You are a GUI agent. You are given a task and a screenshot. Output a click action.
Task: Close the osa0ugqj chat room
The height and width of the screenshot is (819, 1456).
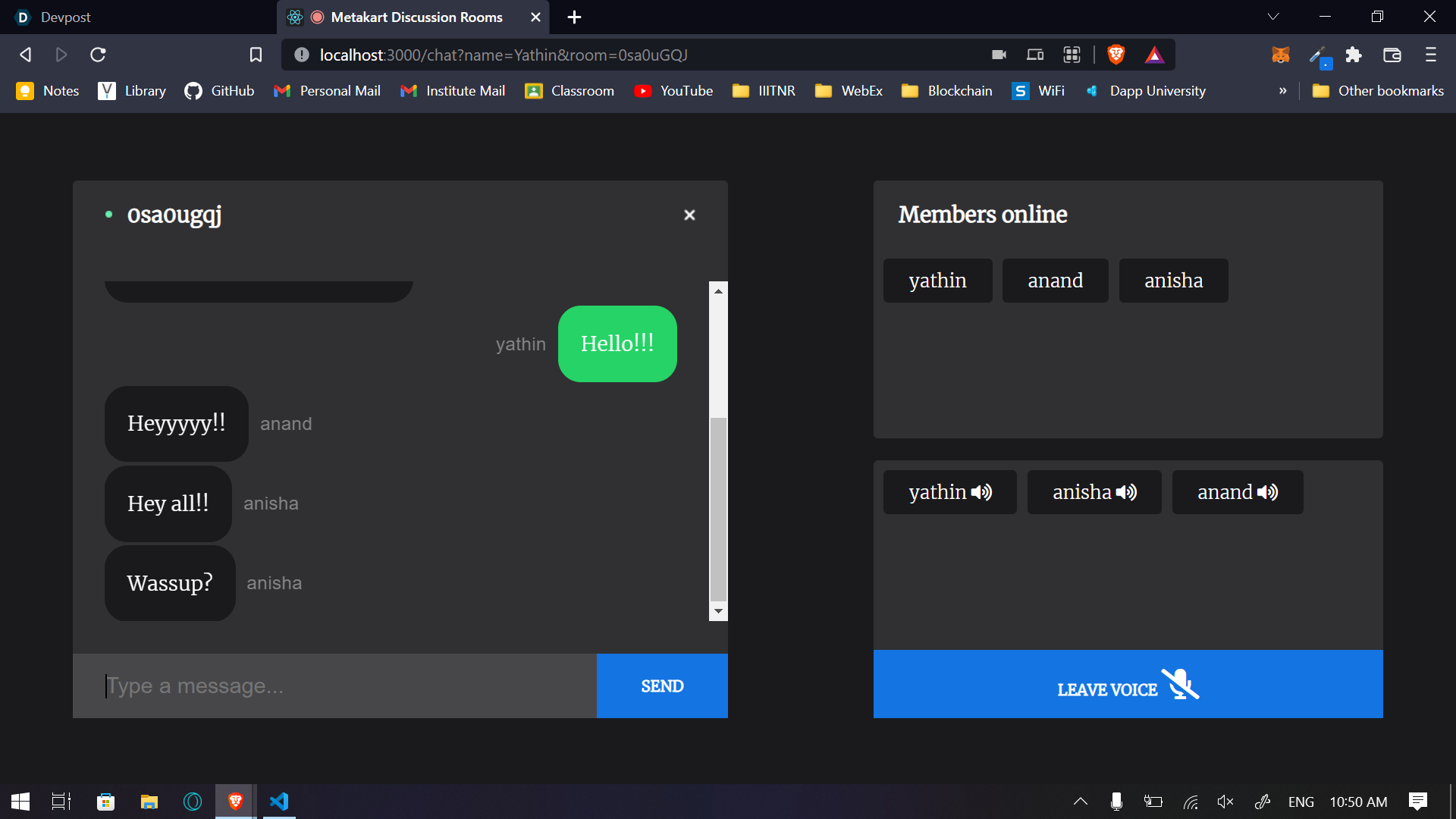click(x=689, y=215)
